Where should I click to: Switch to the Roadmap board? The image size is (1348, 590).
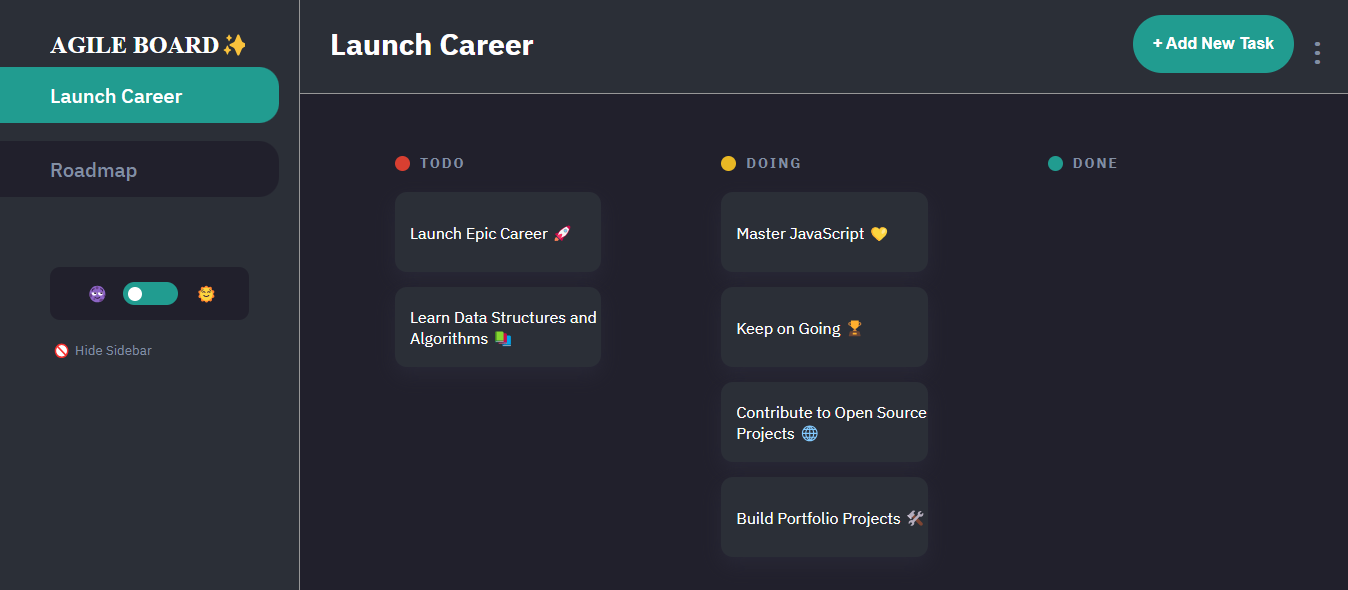coord(138,170)
